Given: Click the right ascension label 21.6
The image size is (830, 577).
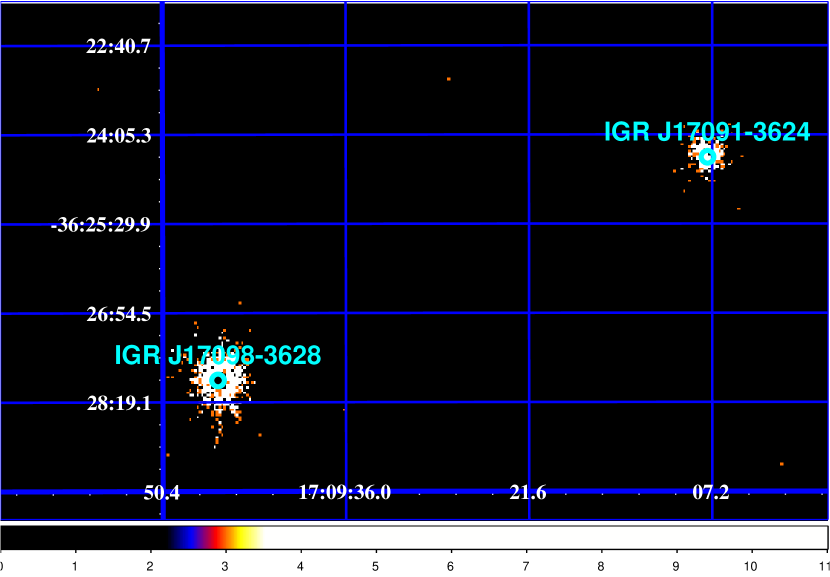Looking at the screenshot, I should coord(528,493).
